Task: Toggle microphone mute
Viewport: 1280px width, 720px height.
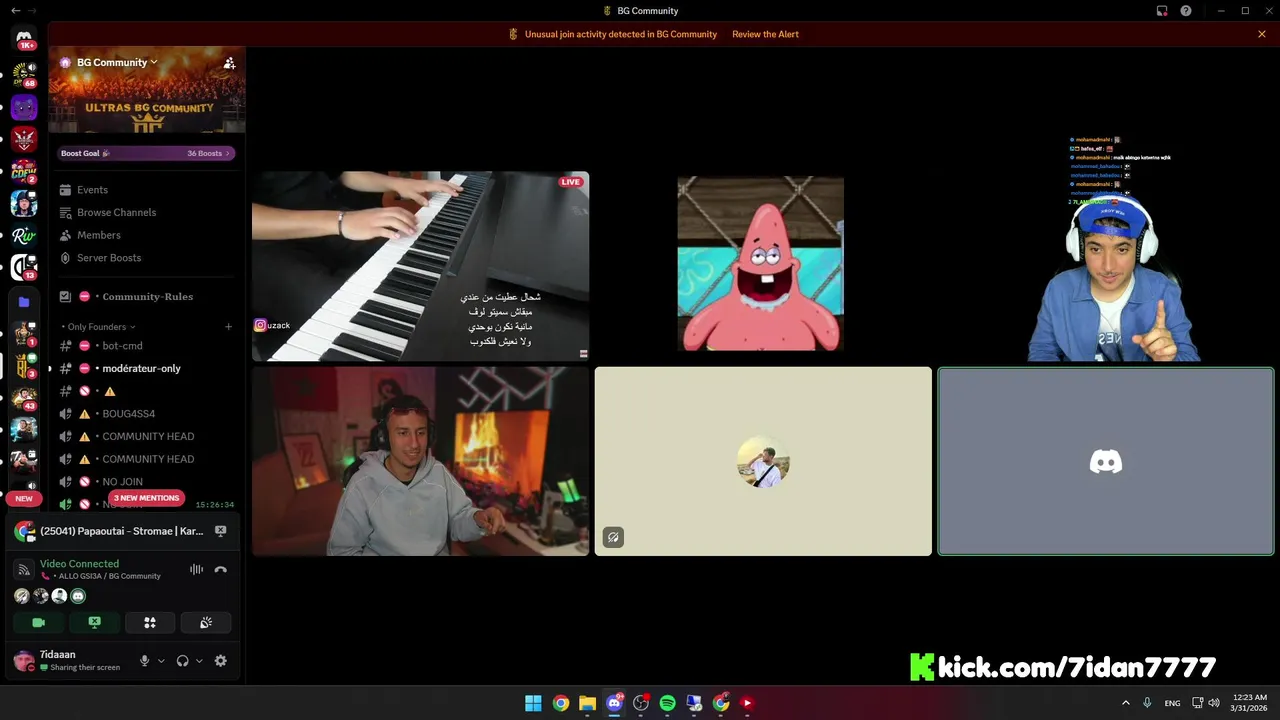Action: pos(144,660)
